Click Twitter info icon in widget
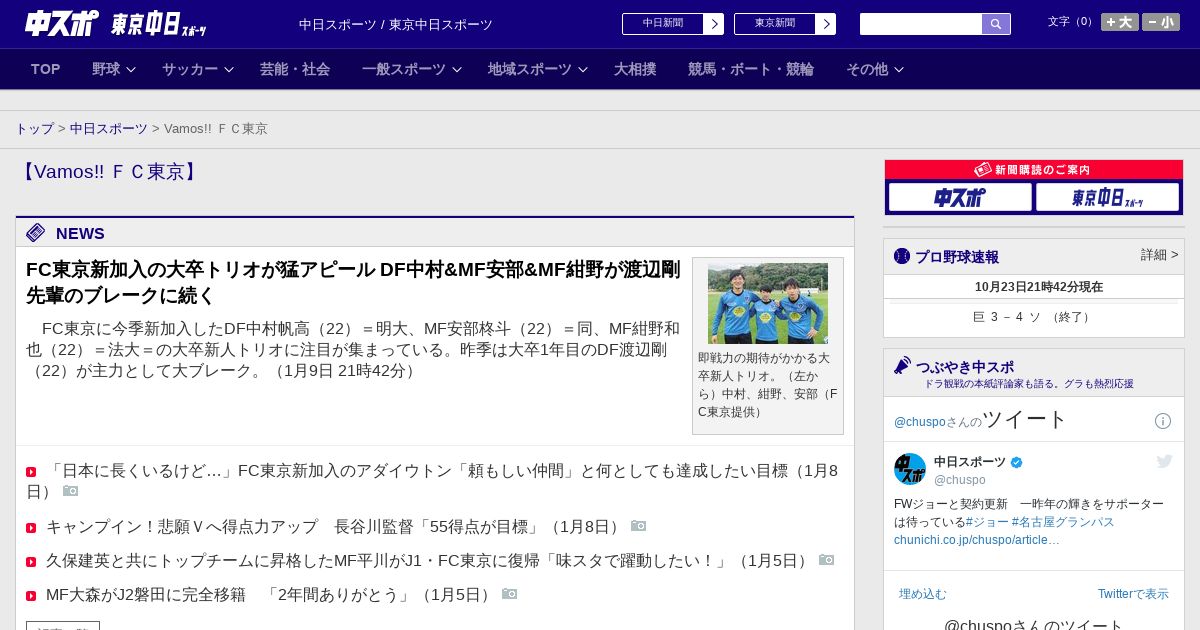The height and width of the screenshot is (630, 1200). click(1163, 421)
